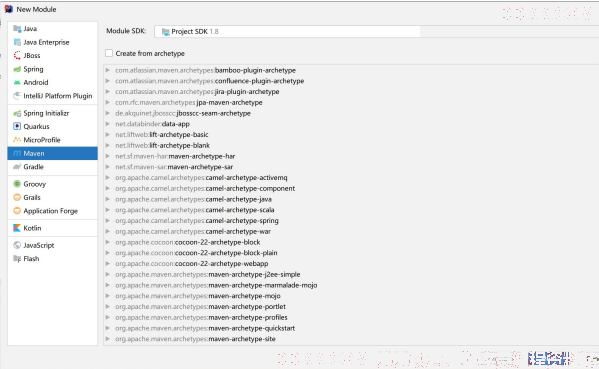The height and width of the screenshot is (369, 599).
Task: Click the IntelliJ icon in title bar
Action: pyautogui.click(x=8, y=9)
